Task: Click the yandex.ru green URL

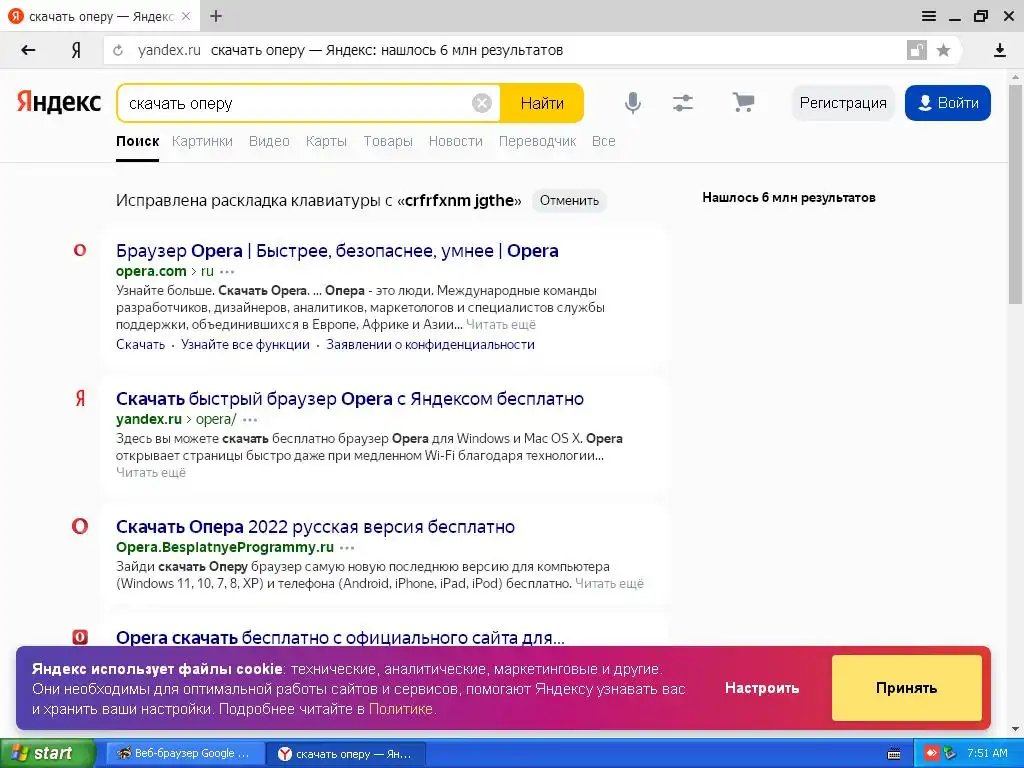Action: click(x=149, y=419)
